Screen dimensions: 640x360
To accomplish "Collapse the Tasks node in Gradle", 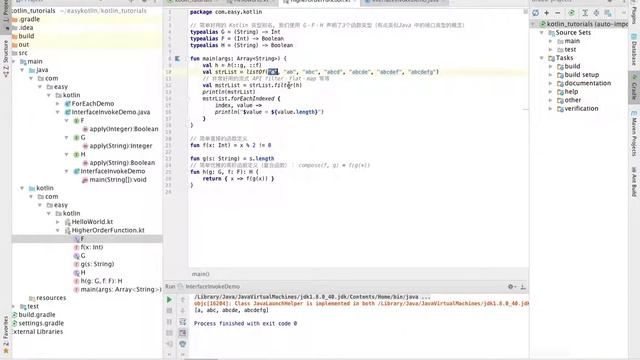I will coord(542,58).
